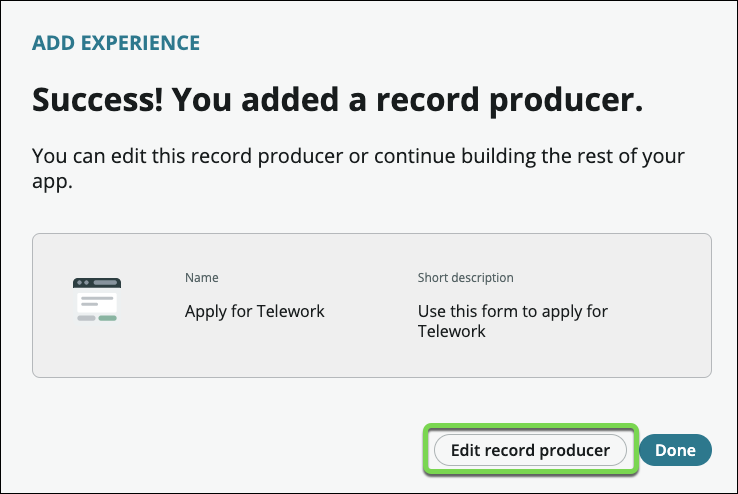Image resolution: width=738 pixels, height=494 pixels.
Task: Click the record producer form icon
Action: [97, 300]
